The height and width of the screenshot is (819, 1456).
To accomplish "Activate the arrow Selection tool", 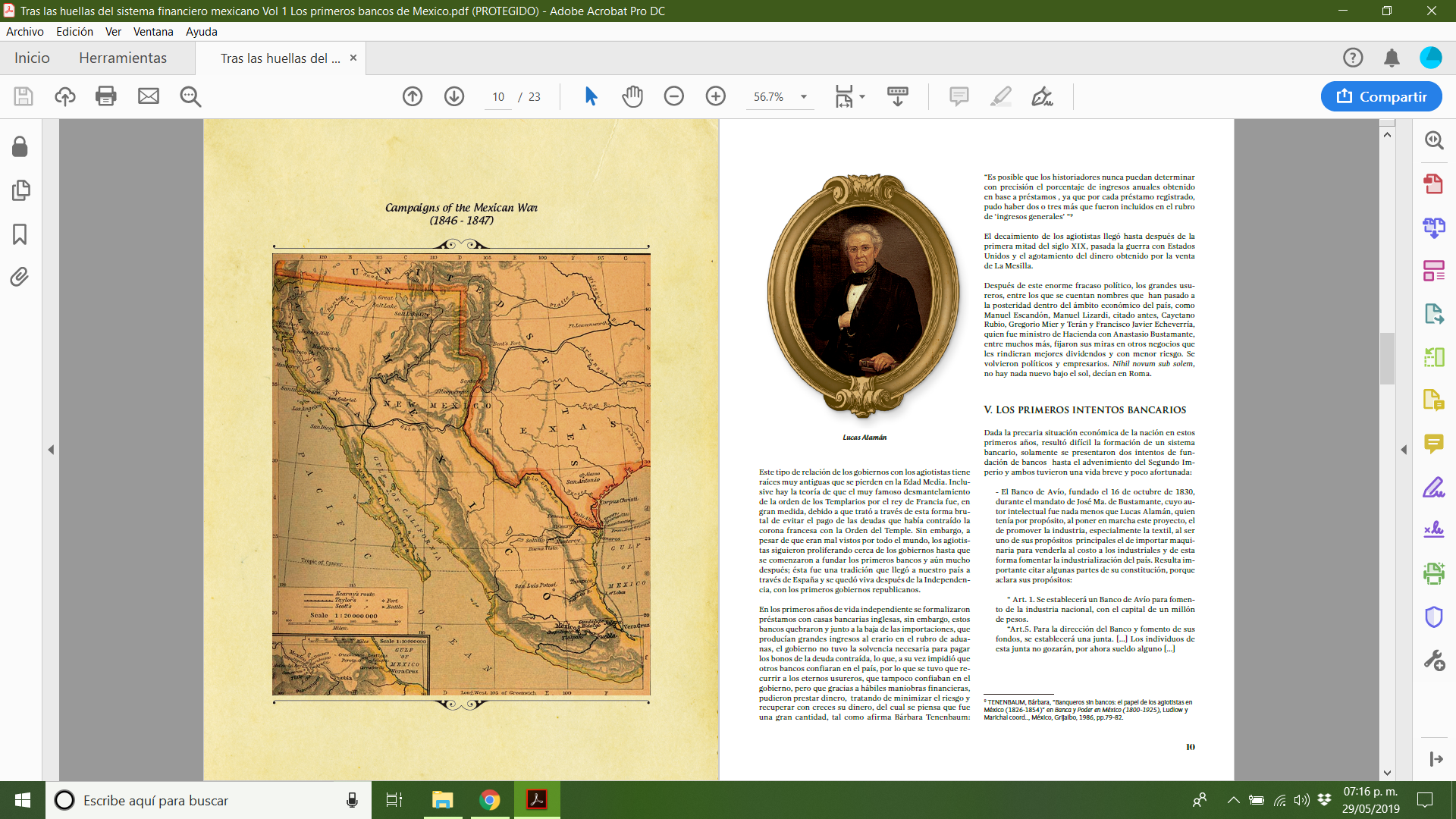I will click(591, 96).
